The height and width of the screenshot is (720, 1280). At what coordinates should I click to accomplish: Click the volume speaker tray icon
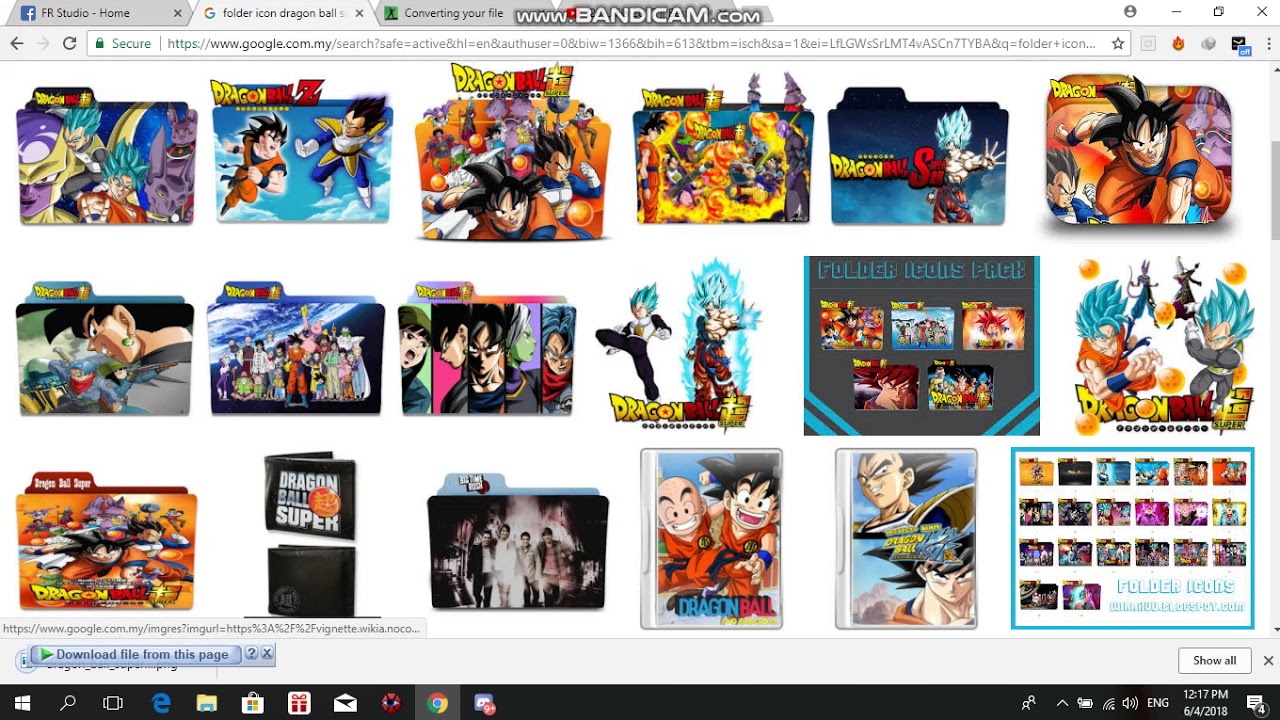(x=1130, y=703)
